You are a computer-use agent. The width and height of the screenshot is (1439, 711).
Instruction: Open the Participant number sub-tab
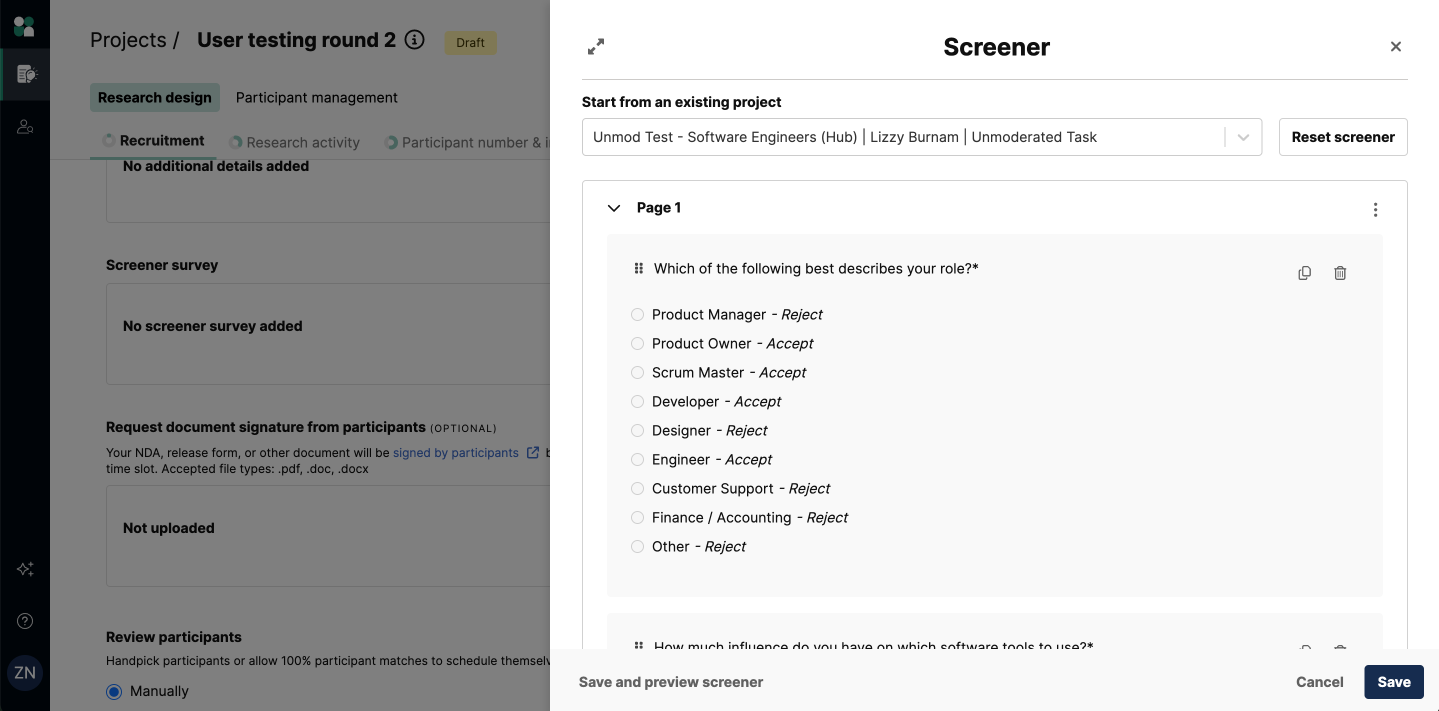[x=467, y=142]
